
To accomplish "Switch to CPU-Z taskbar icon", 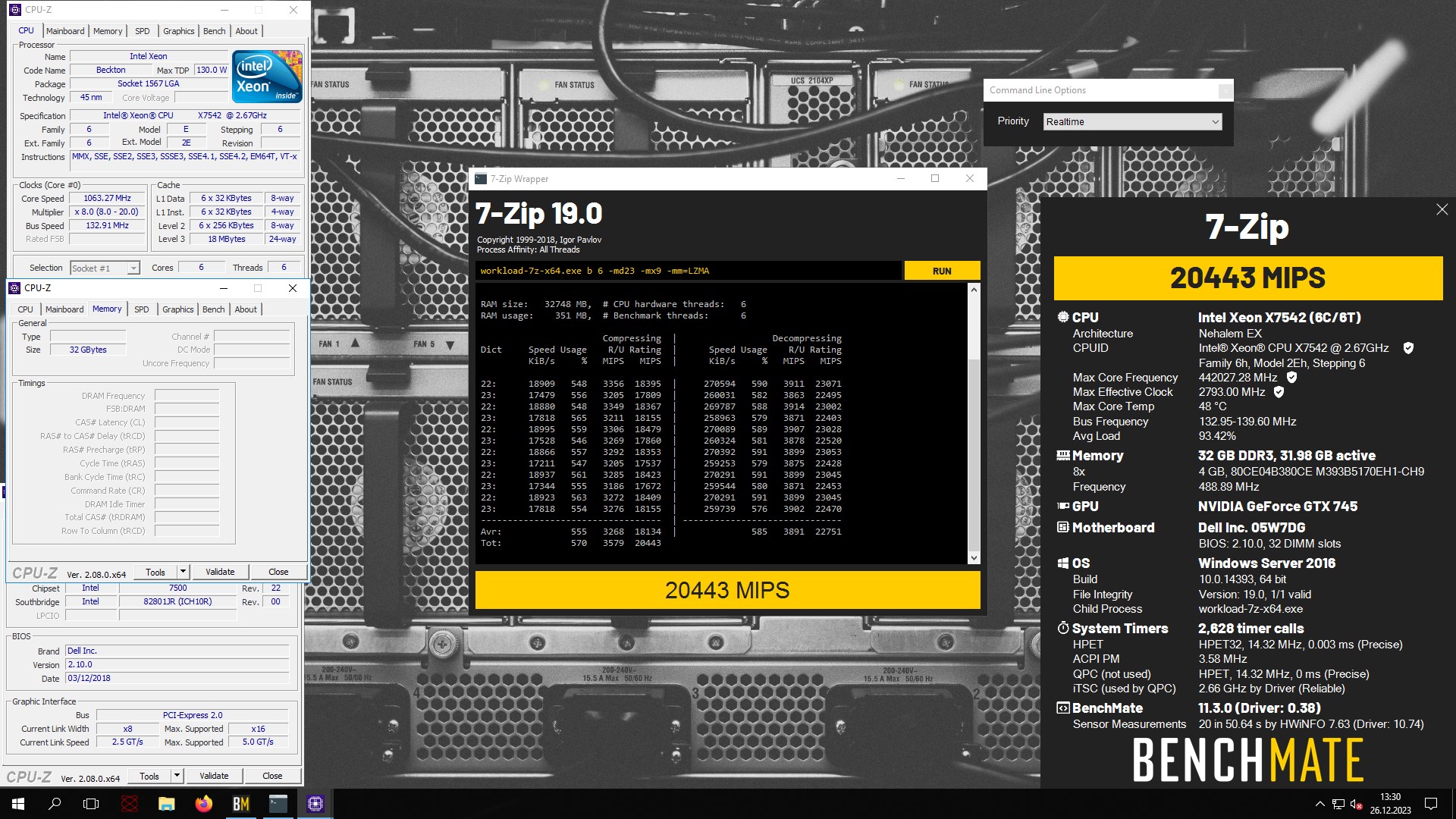I will tap(315, 804).
